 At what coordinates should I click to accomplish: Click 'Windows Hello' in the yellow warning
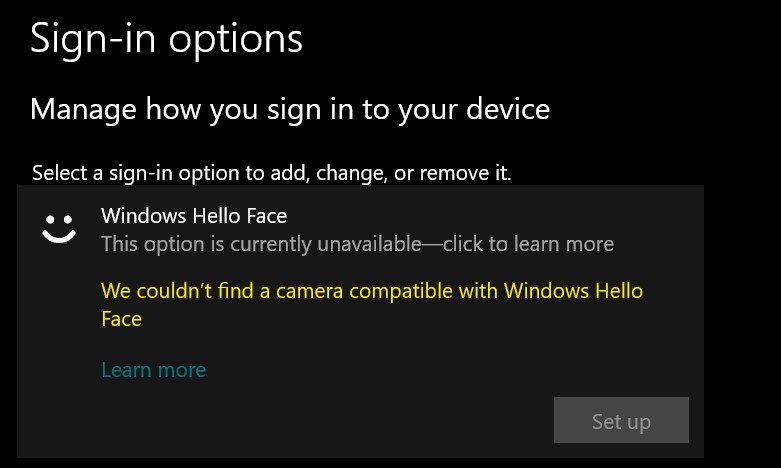tap(573, 291)
